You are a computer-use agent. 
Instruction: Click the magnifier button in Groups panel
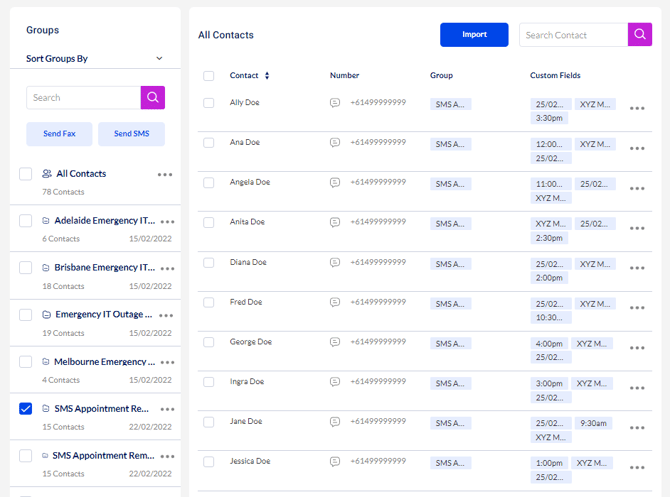[152, 97]
